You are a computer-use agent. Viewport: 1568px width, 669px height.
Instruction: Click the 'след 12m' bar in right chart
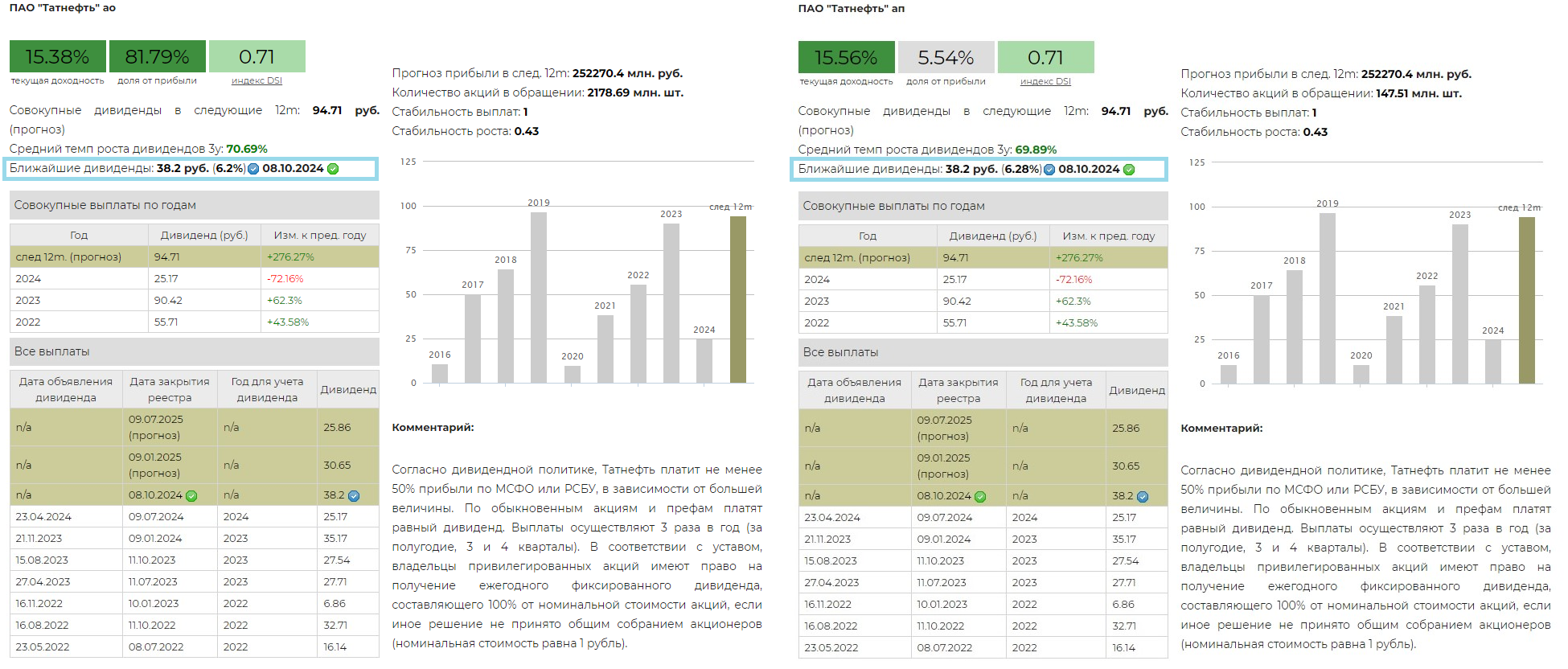(x=1526, y=300)
